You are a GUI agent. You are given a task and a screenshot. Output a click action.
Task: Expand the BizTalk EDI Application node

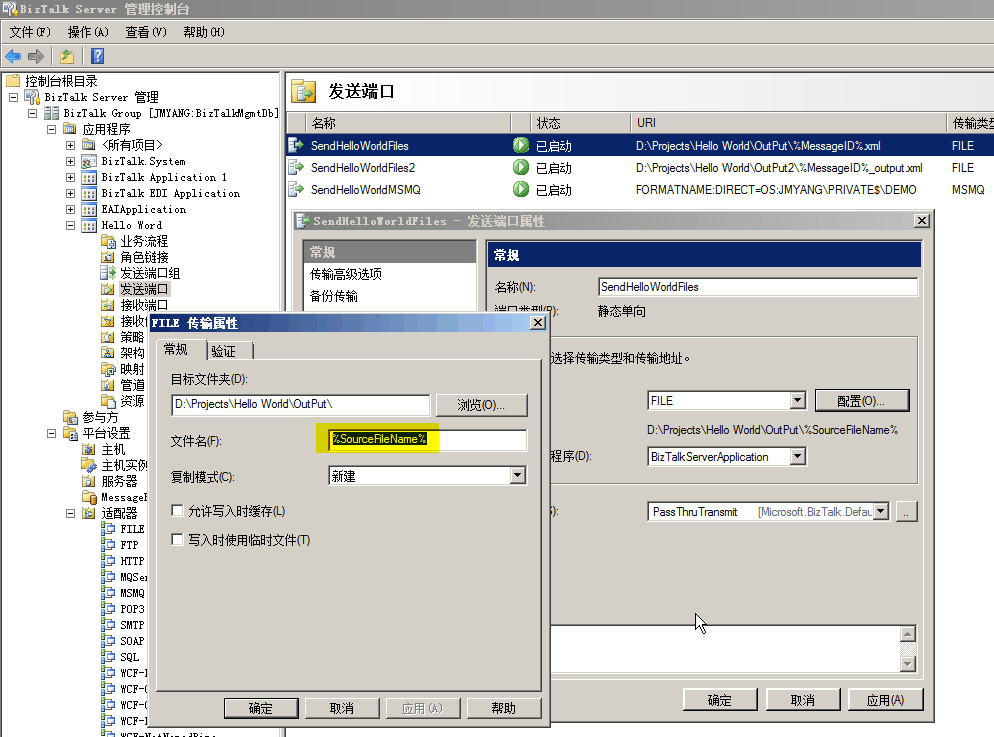pyautogui.click(x=70, y=193)
